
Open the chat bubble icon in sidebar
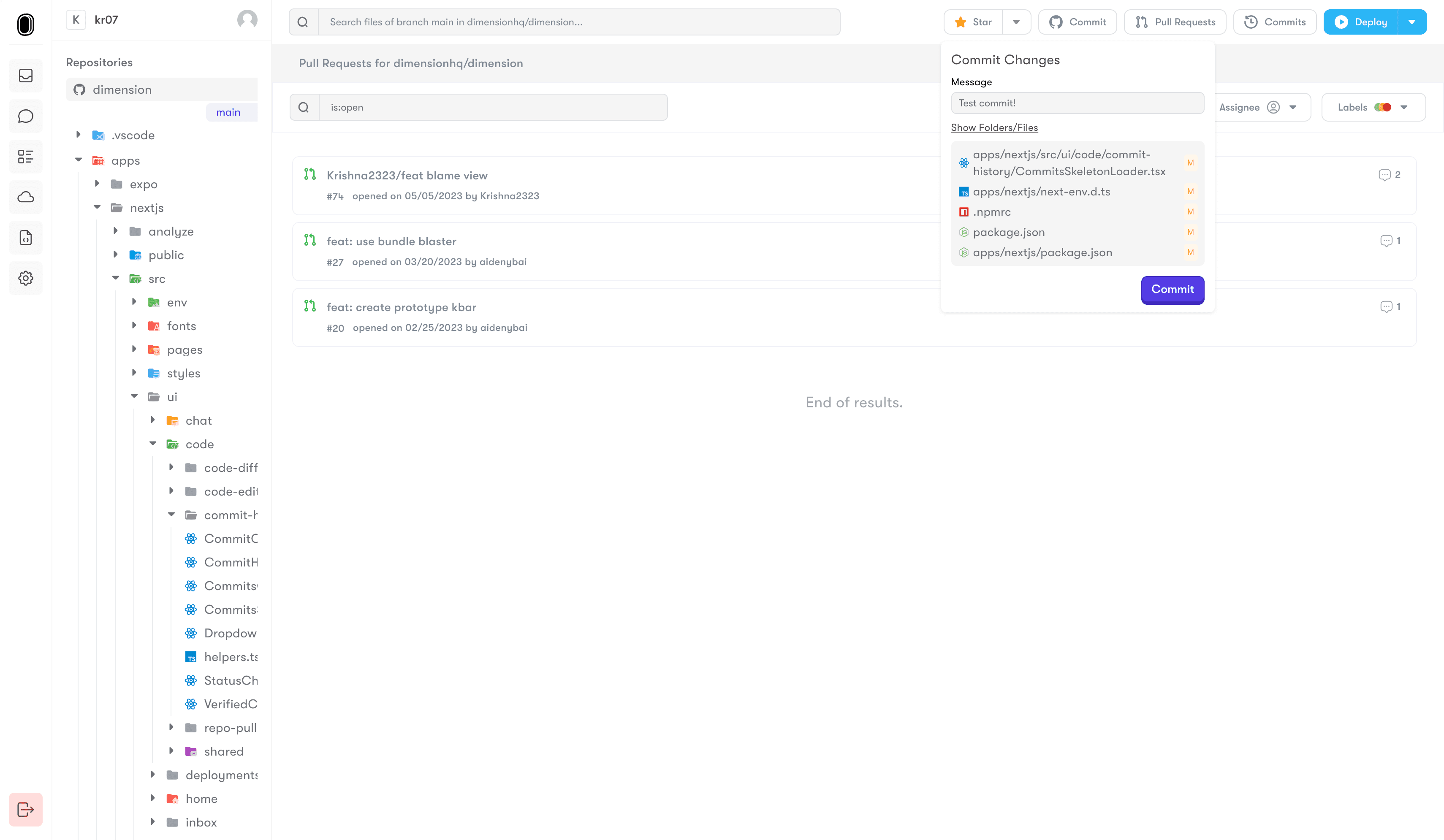pos(26,117)
